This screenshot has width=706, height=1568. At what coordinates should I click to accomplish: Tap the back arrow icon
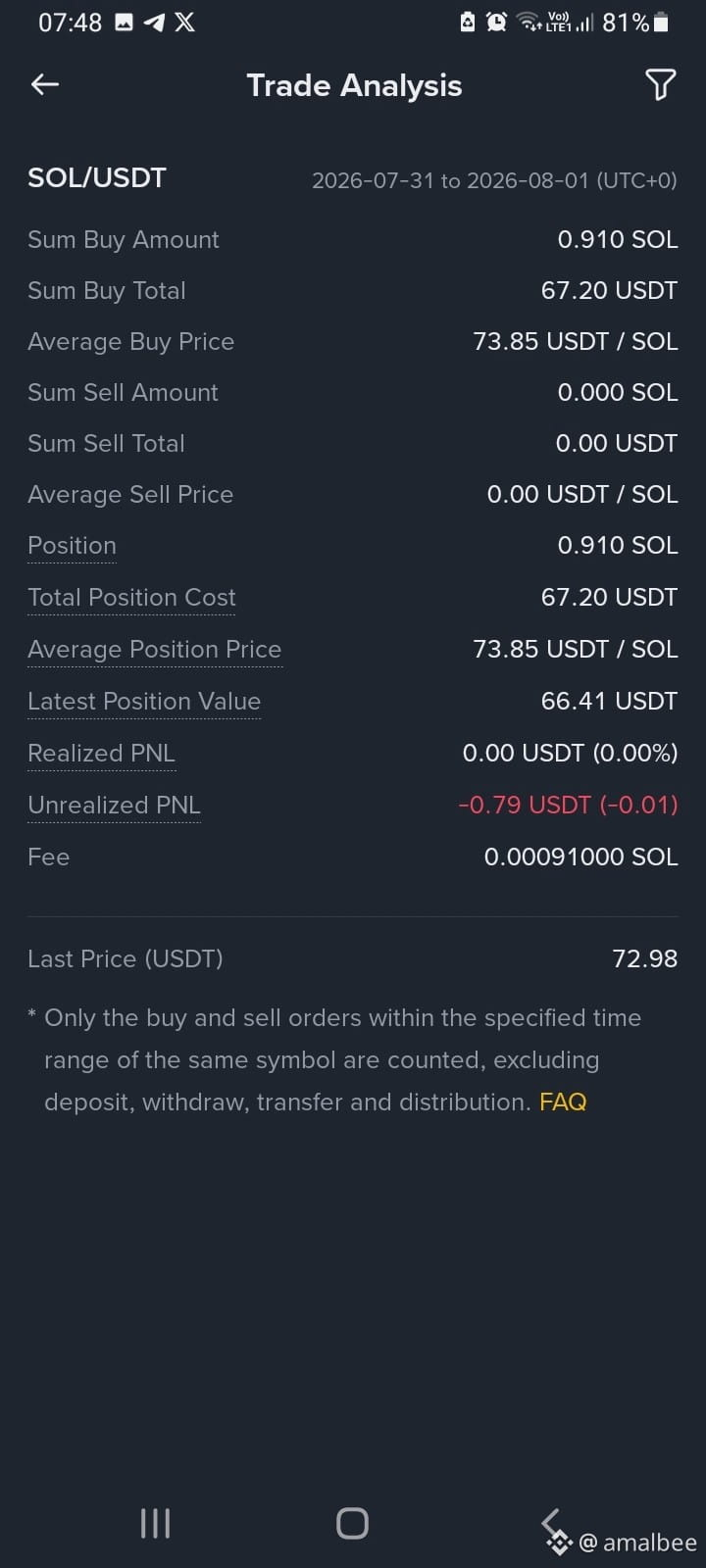coord(45,85)
